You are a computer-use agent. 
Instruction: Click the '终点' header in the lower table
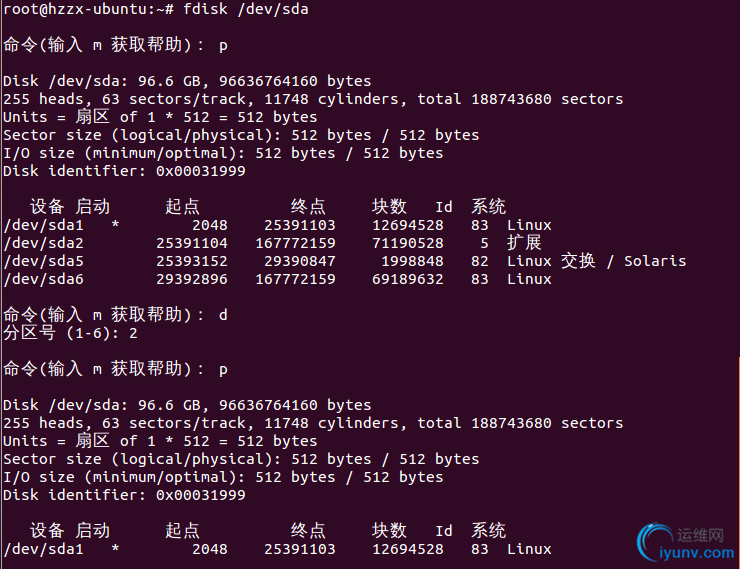tap(309, 531)
